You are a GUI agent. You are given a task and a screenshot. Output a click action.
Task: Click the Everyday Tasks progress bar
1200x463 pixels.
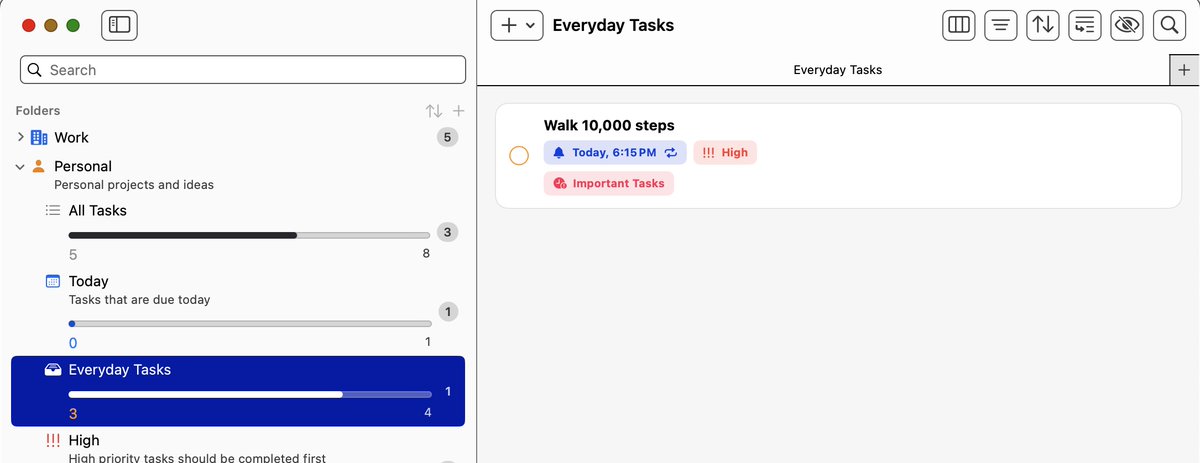pyautogui.click(x=250, y=394)
